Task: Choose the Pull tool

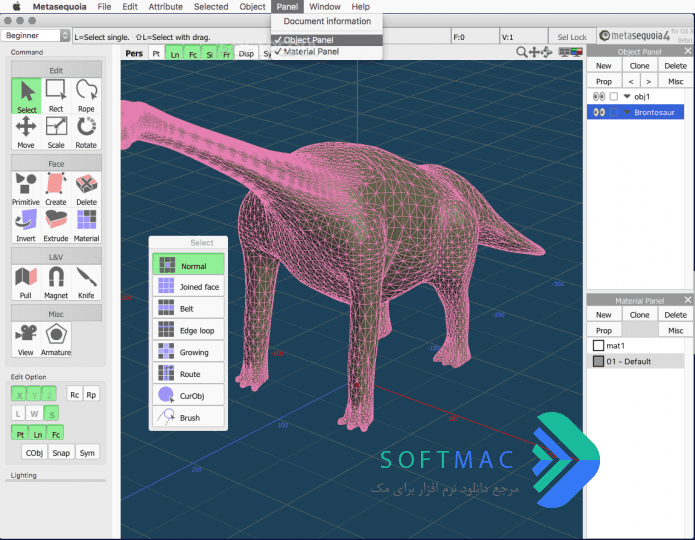Action: [x=26, y=282]
